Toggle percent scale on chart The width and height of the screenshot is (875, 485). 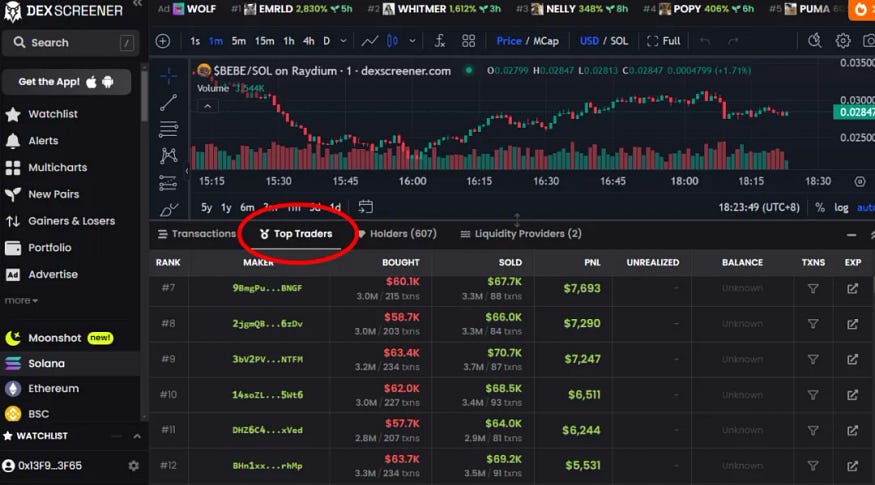pyautogui.click(x=820, y=208)
